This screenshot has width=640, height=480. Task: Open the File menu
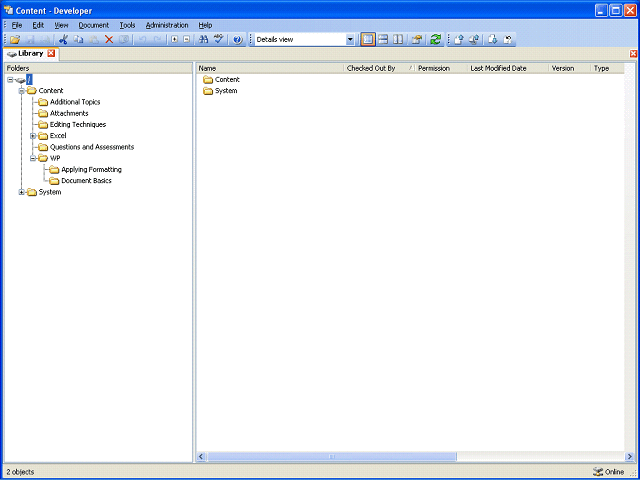point(17,25)
